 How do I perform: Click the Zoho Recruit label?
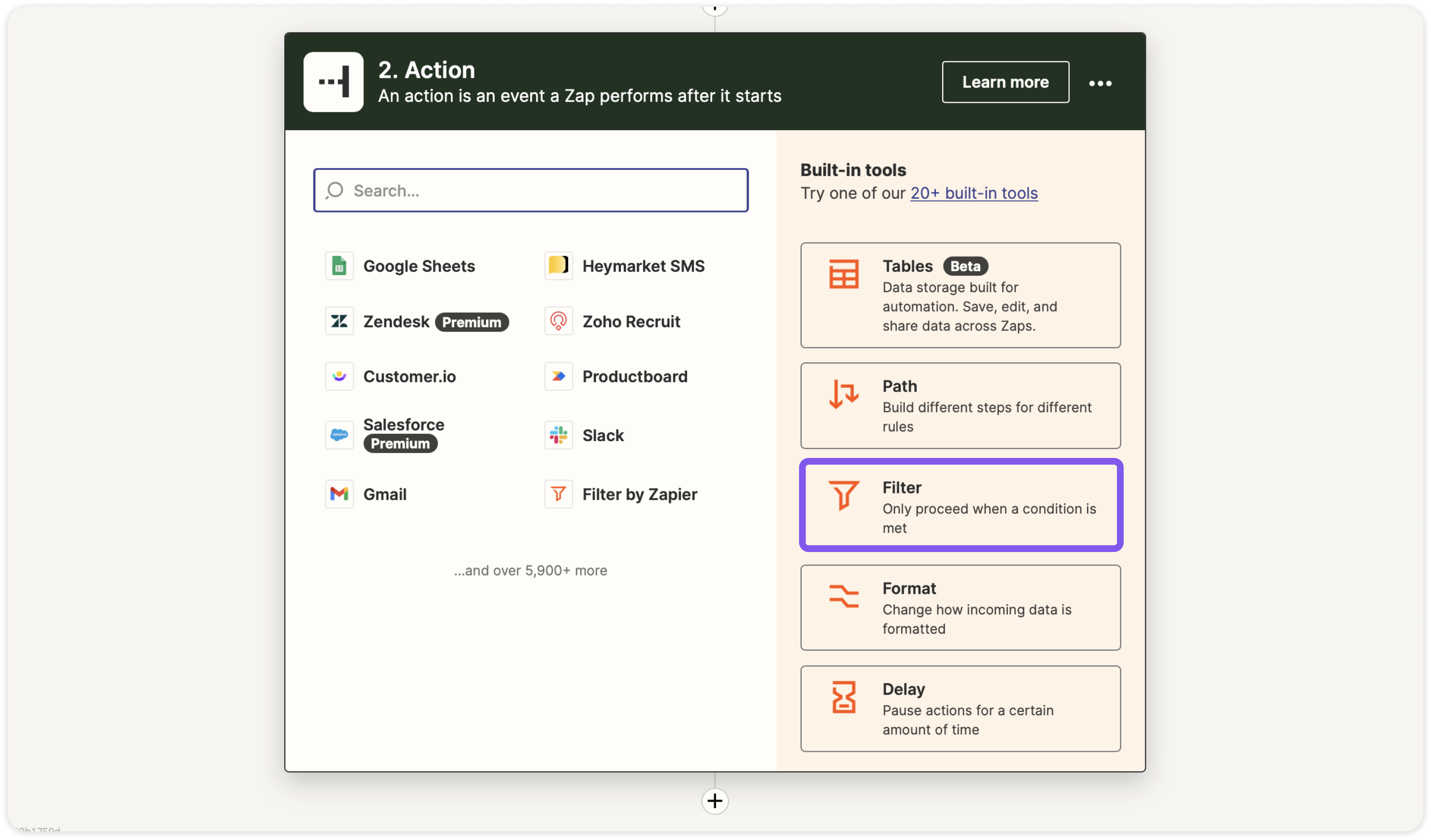pyautogui.click(x=631, y=322)
